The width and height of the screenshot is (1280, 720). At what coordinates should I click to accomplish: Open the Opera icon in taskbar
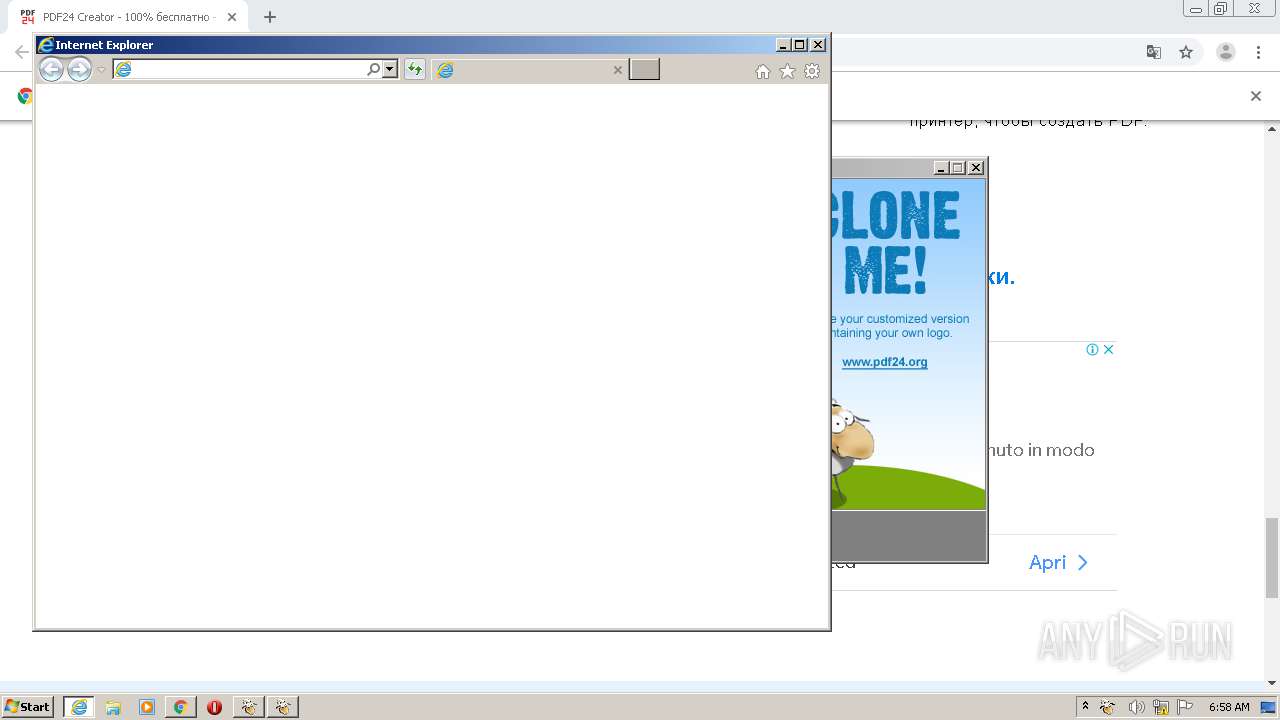(x=214, y=707)
